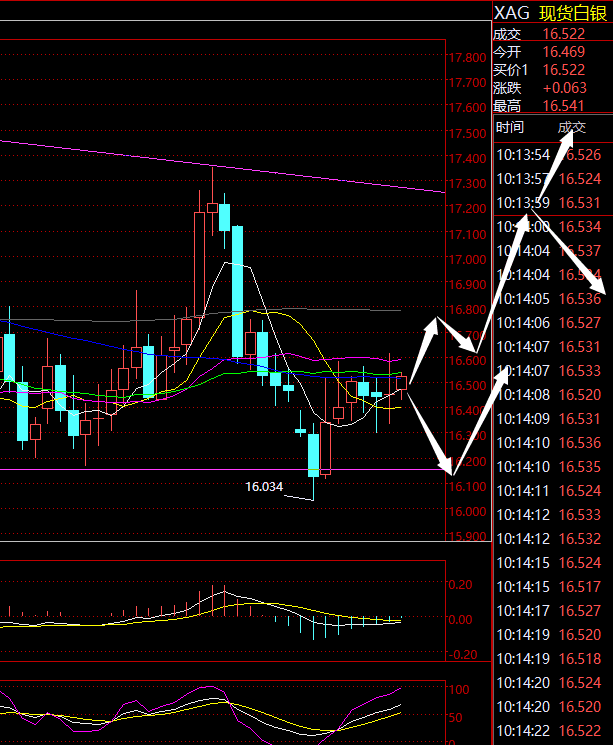The image size is (613, 745).
Task: Select the 现货白银 instrument name
Action: point(573,13)
